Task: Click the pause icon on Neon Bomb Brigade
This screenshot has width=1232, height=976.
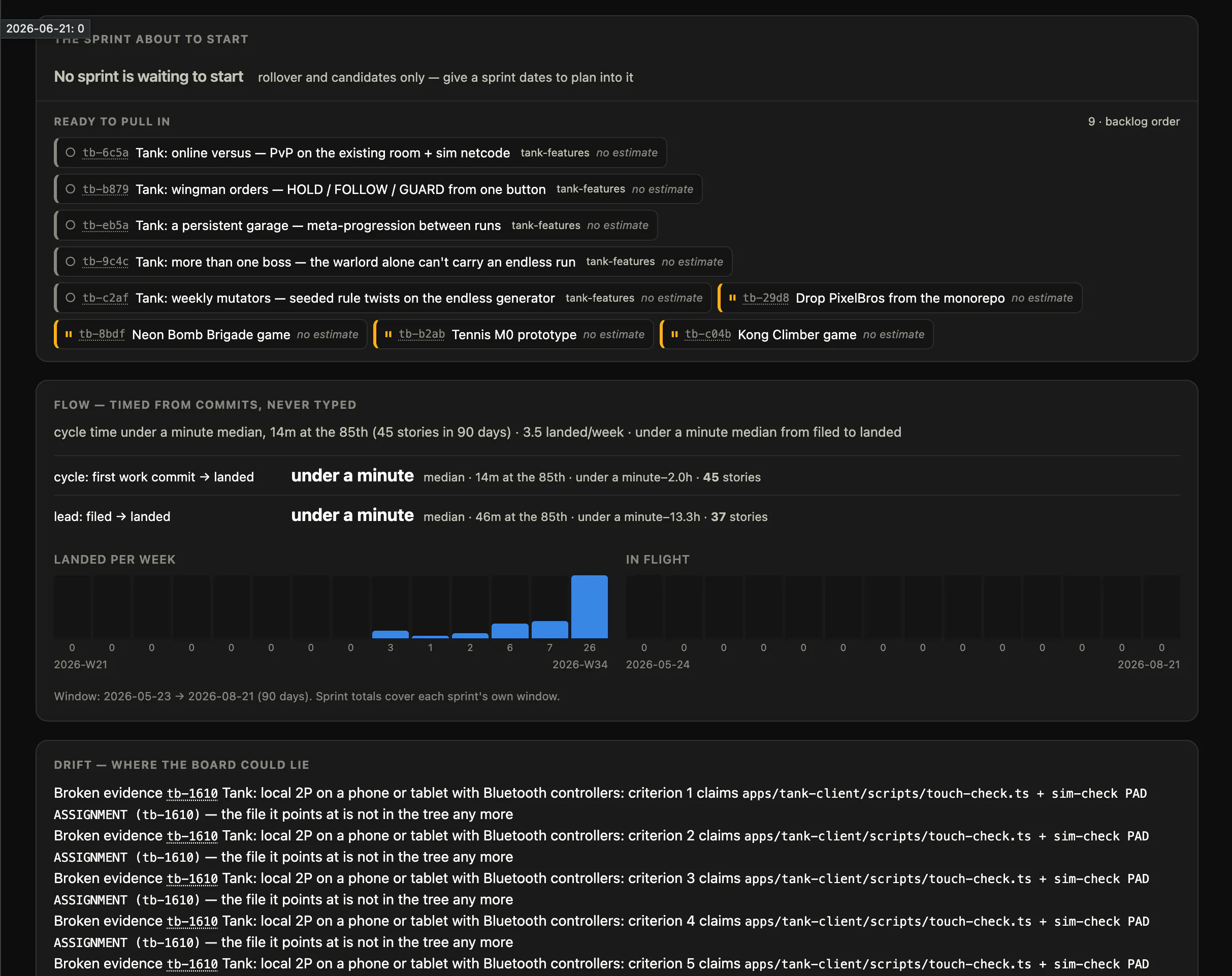Action: 69,334
